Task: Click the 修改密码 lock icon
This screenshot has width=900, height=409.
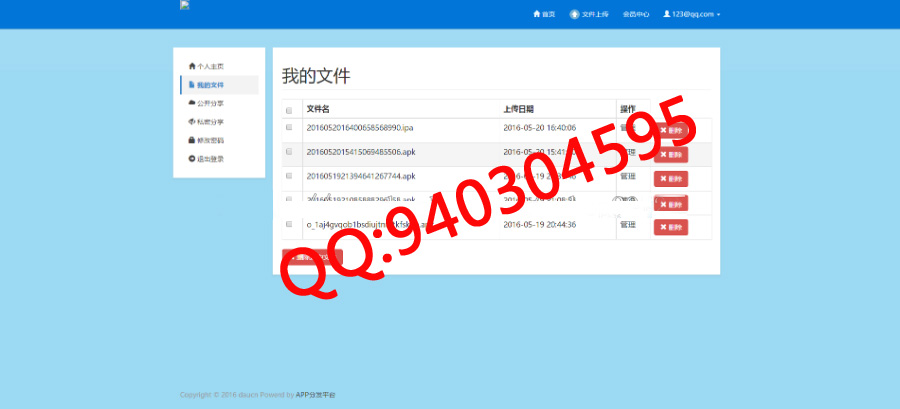Action: point(192,140)
